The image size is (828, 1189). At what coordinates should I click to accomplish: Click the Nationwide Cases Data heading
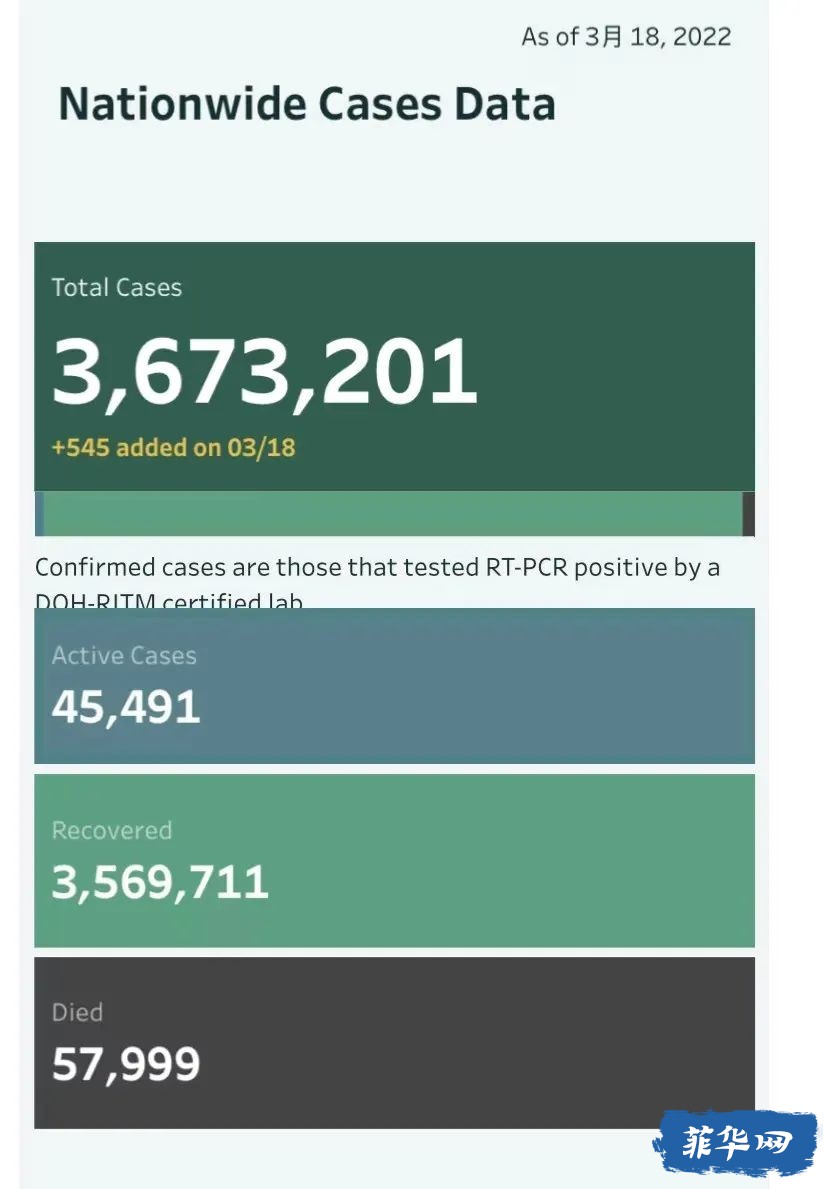307,104
